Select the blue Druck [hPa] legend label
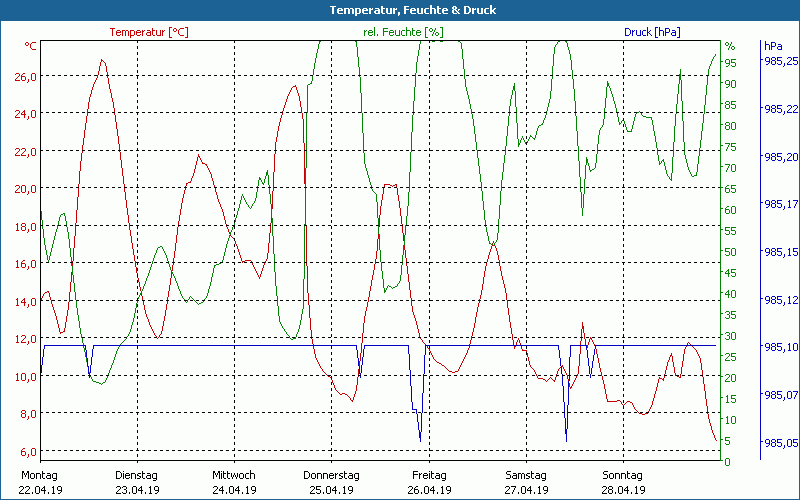Image resolution: width=800 pixels, height=500 pixels. pos(652,32)
